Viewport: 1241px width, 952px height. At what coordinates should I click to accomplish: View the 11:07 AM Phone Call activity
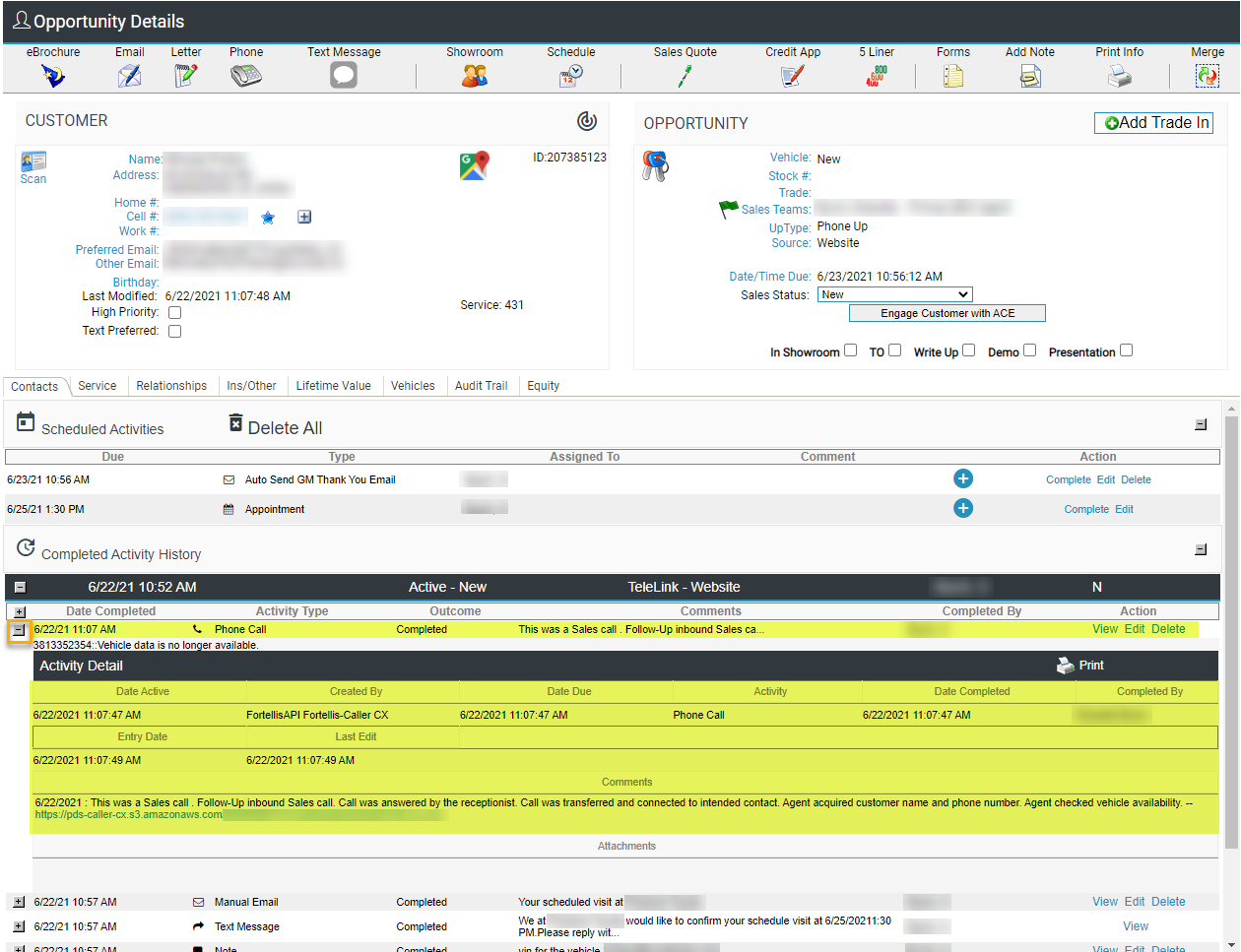pos(1105,630)
